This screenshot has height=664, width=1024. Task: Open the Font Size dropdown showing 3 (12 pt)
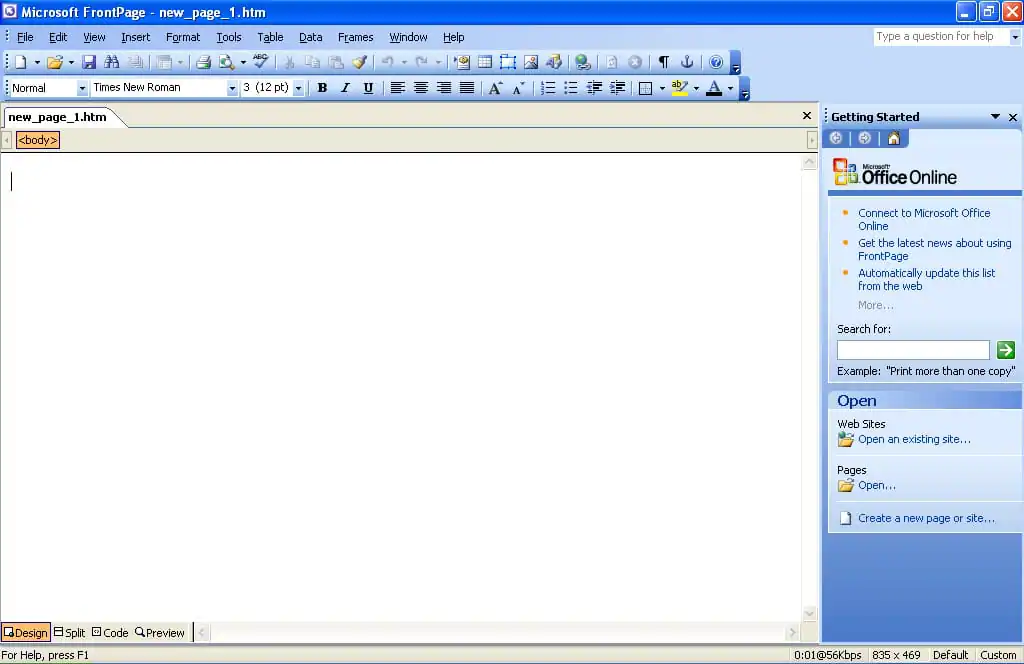pyautogui.click(x=298, y=88)
